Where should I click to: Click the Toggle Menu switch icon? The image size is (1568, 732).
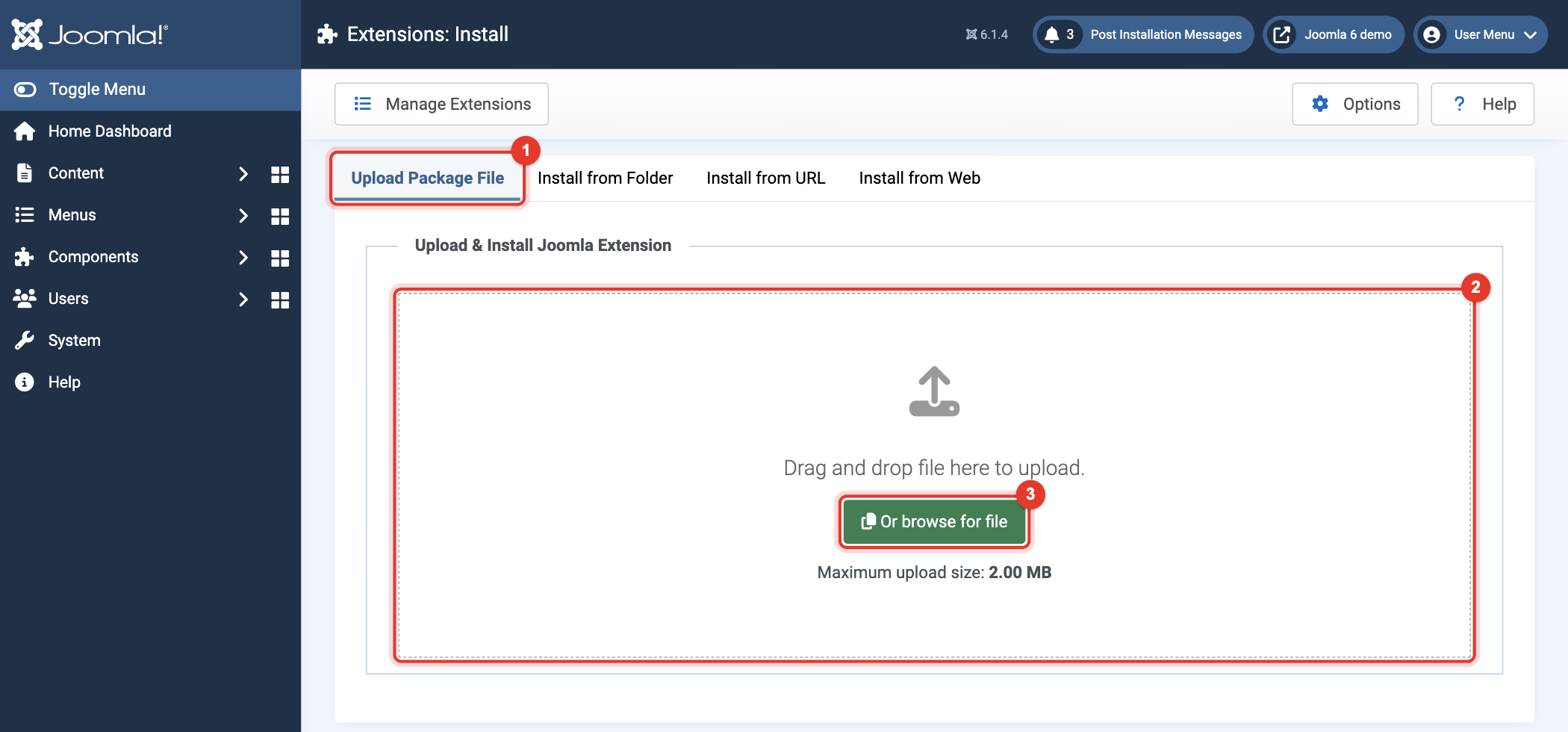pos(25,90)
